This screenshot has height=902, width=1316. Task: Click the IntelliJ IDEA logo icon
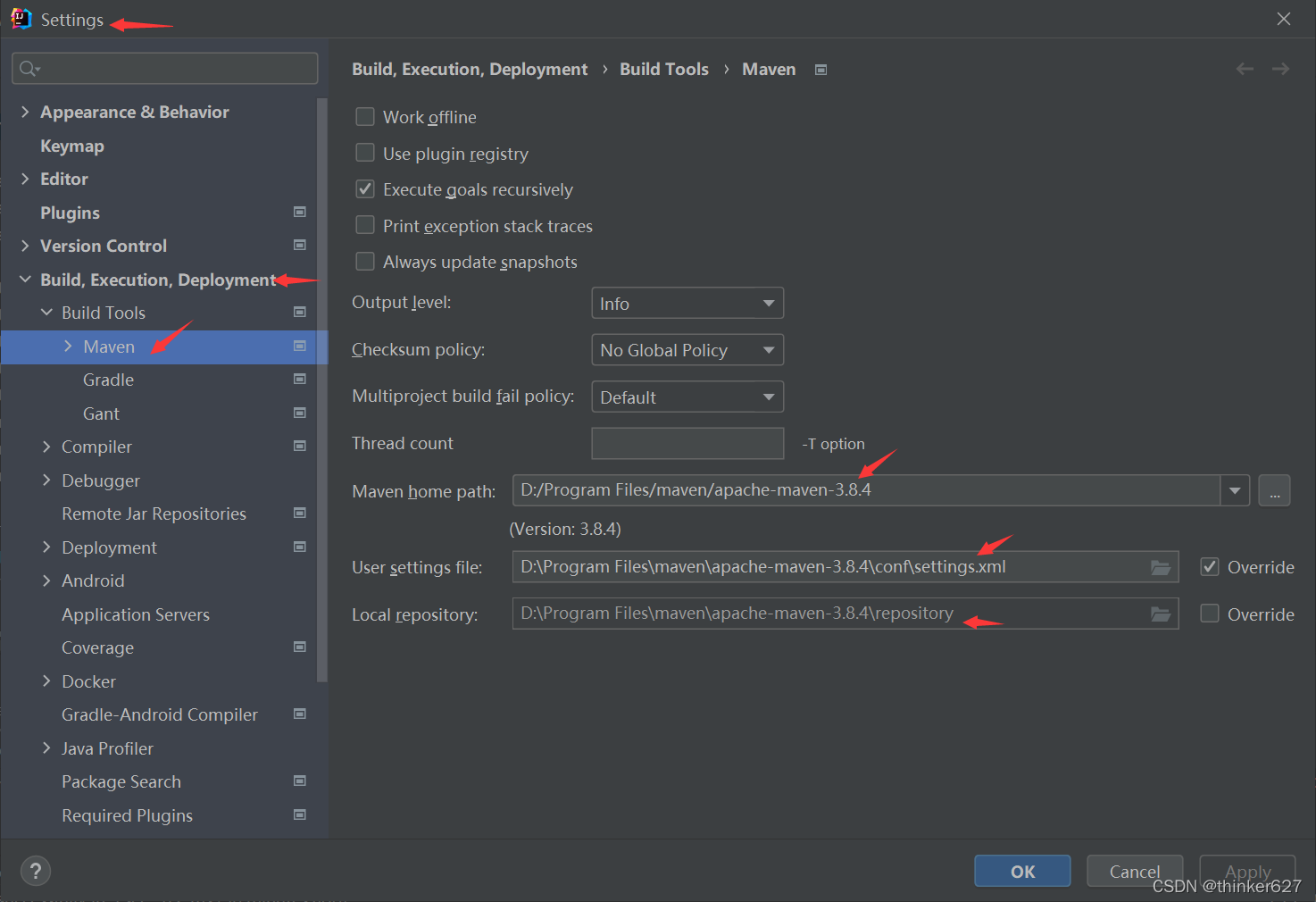[x=21, y=19]
